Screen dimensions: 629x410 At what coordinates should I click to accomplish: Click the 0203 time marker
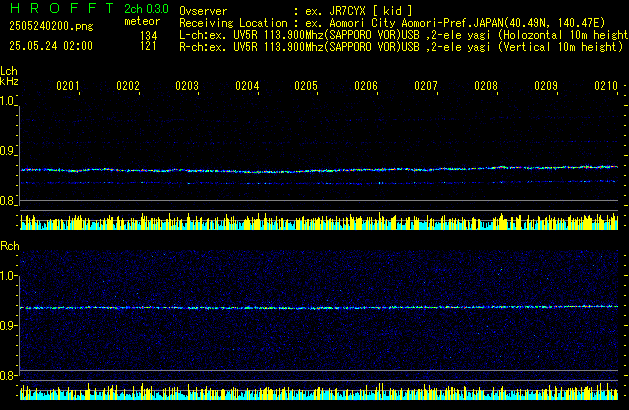click(187, 86)
